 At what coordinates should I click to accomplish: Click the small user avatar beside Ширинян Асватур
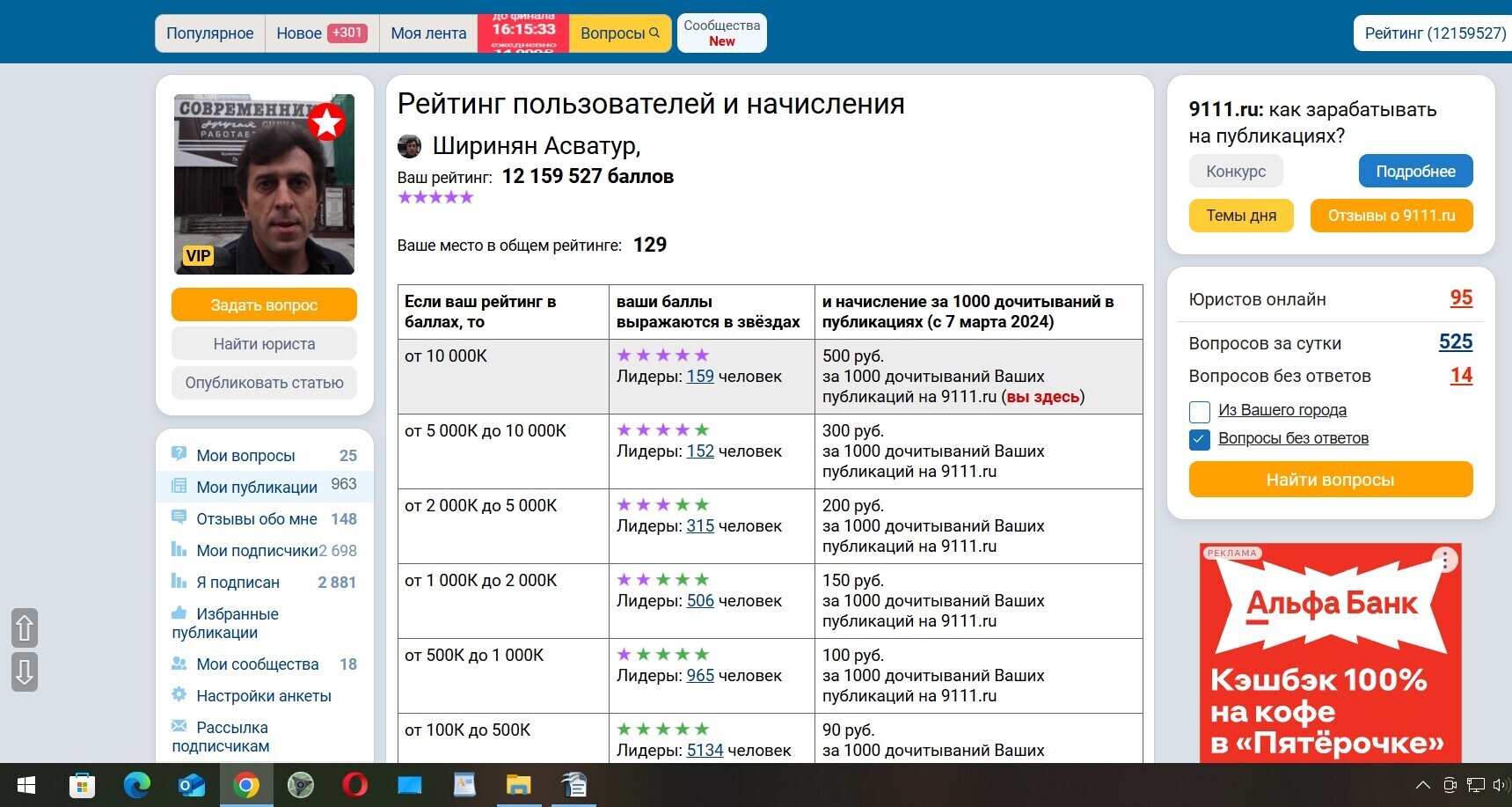[409, 146]
